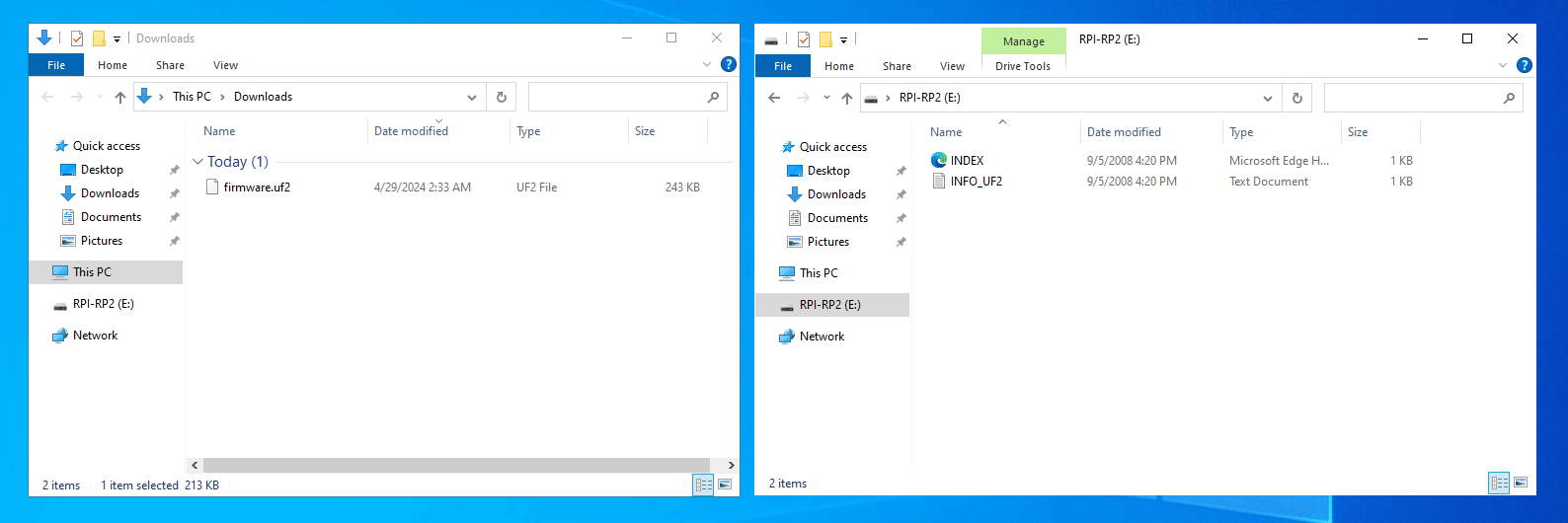Switch to details view in Downloads window
Viewport: 1568px width, 523px height.
click(703, 484)
